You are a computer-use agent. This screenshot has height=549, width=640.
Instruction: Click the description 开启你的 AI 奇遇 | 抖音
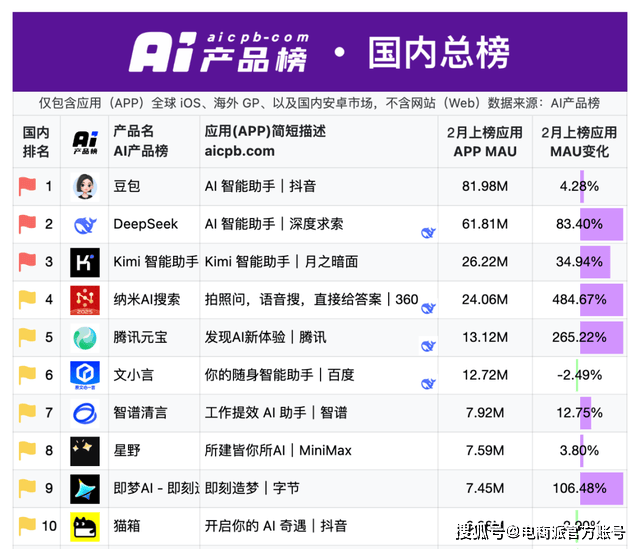tap(276, 526)
